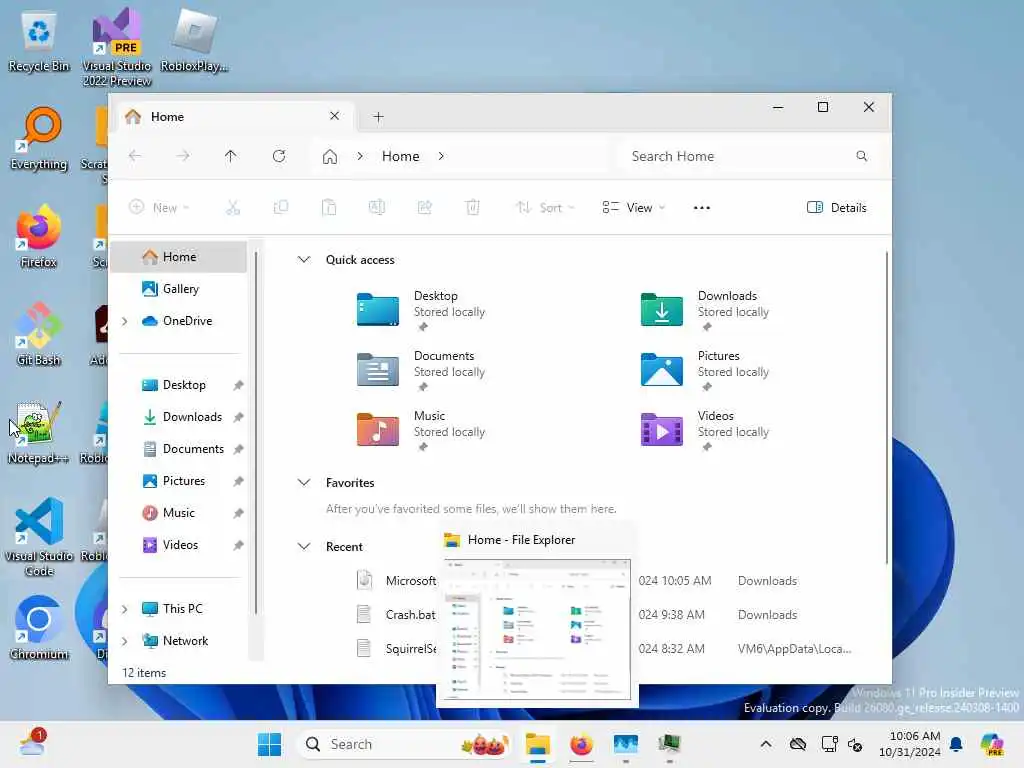This screenshot has height=768, width=1024.
Task: Select pinned Pictures in navigation pane
Action: pos(179,481)
